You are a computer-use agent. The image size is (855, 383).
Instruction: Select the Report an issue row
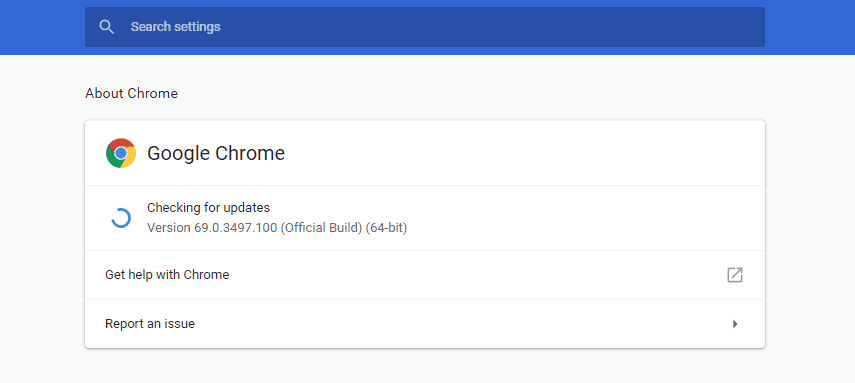click(x=425, y=324)
